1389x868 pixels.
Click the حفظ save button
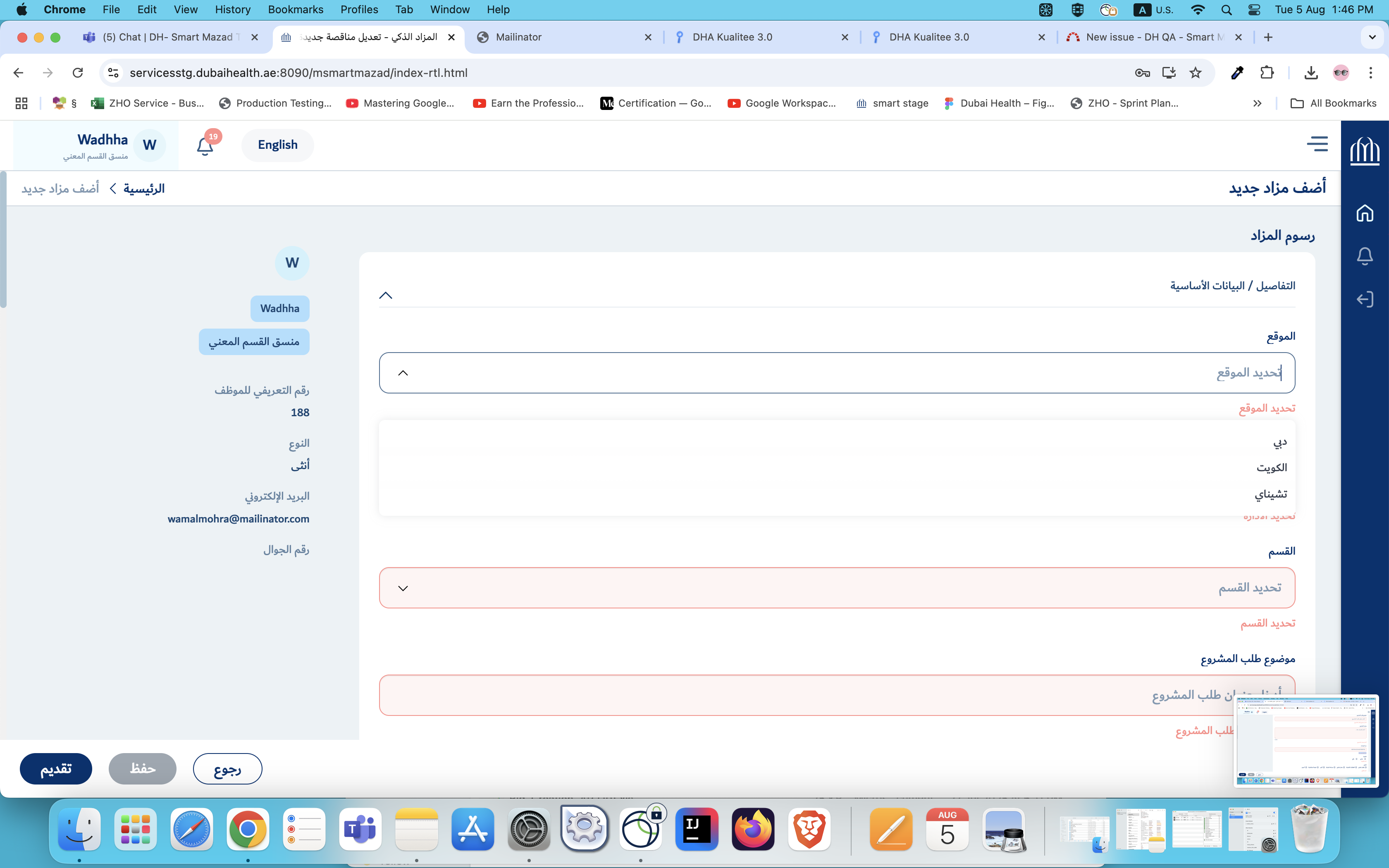tap(142, 769)
